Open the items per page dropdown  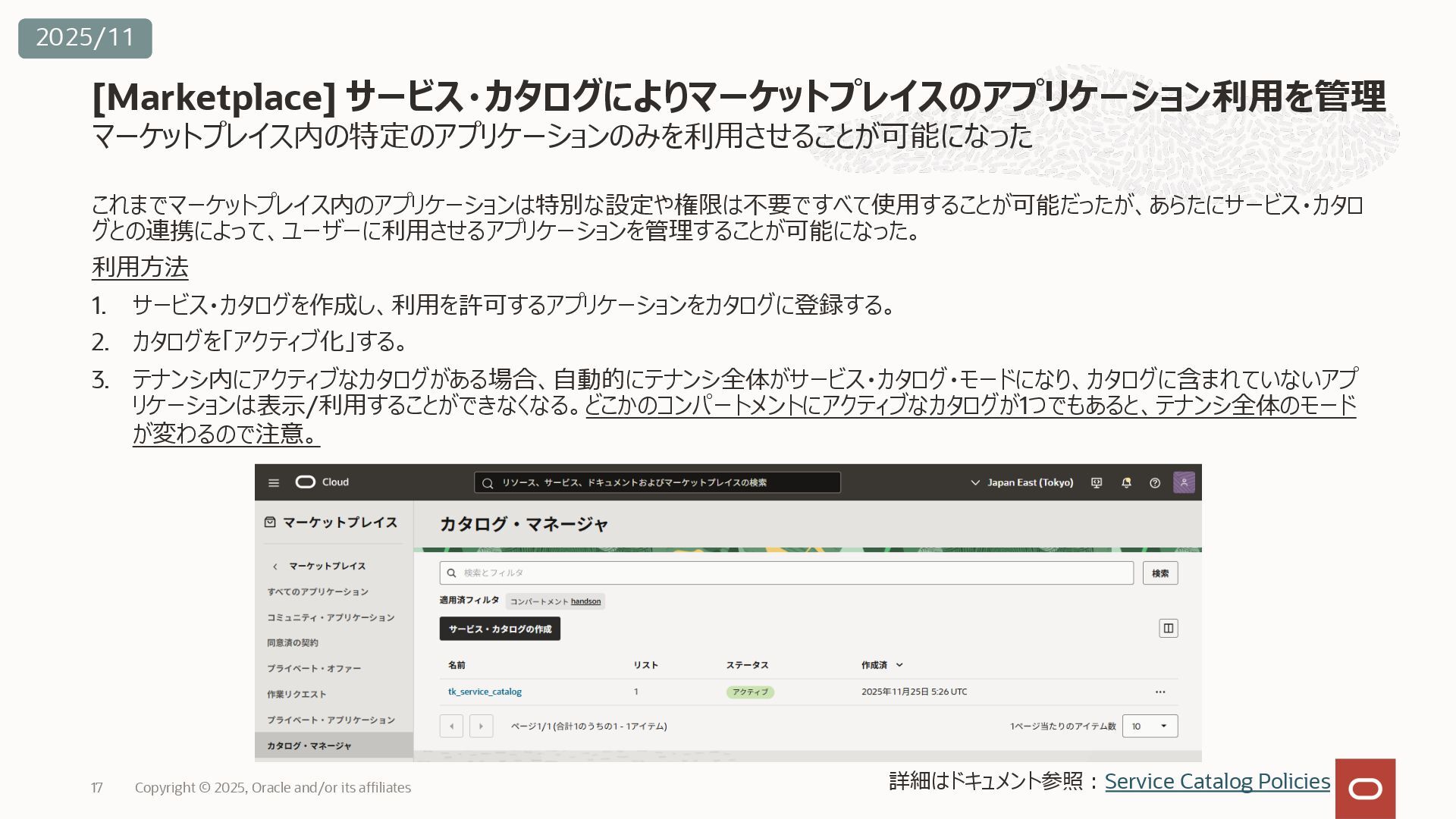tap(1150, 726)
